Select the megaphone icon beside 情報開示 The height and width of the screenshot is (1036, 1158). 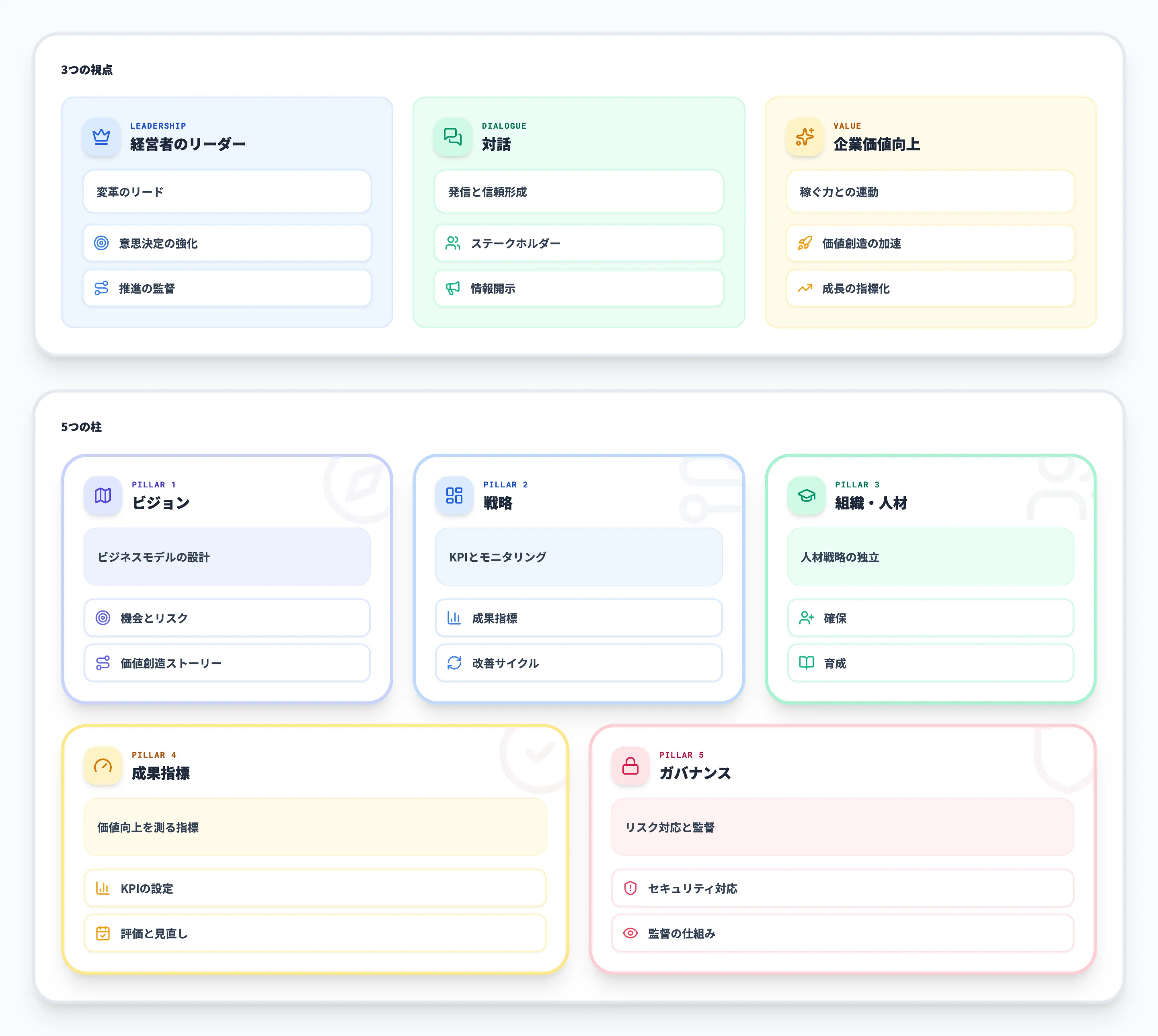coord(452,289)
